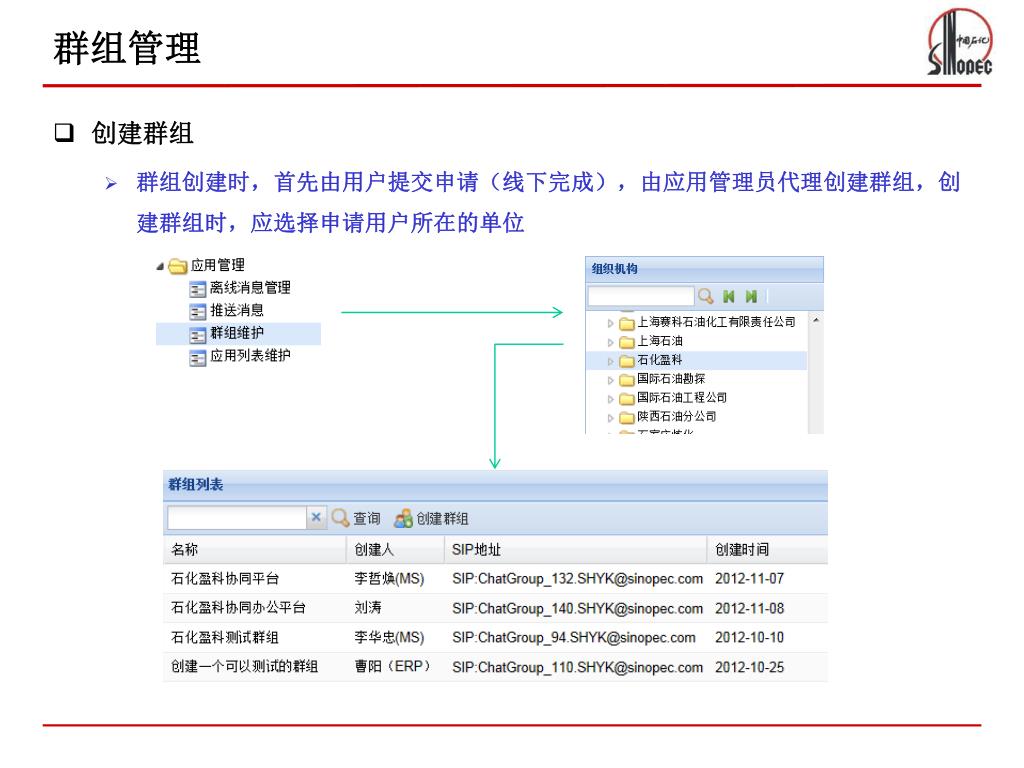Click creation date 2012-11-07
Image resolution: width=1024 pixels, height=768 pixels.
coord(750,579)
